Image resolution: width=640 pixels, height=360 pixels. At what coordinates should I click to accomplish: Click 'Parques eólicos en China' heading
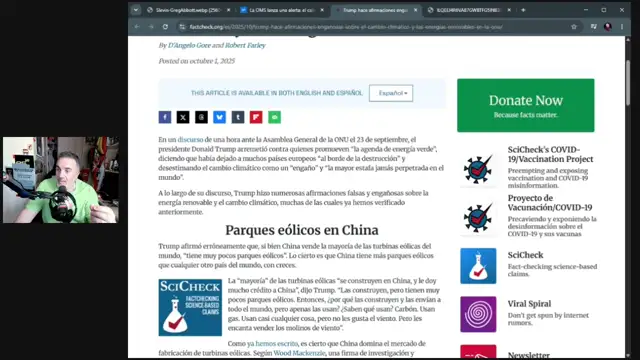tap(302, 230)
